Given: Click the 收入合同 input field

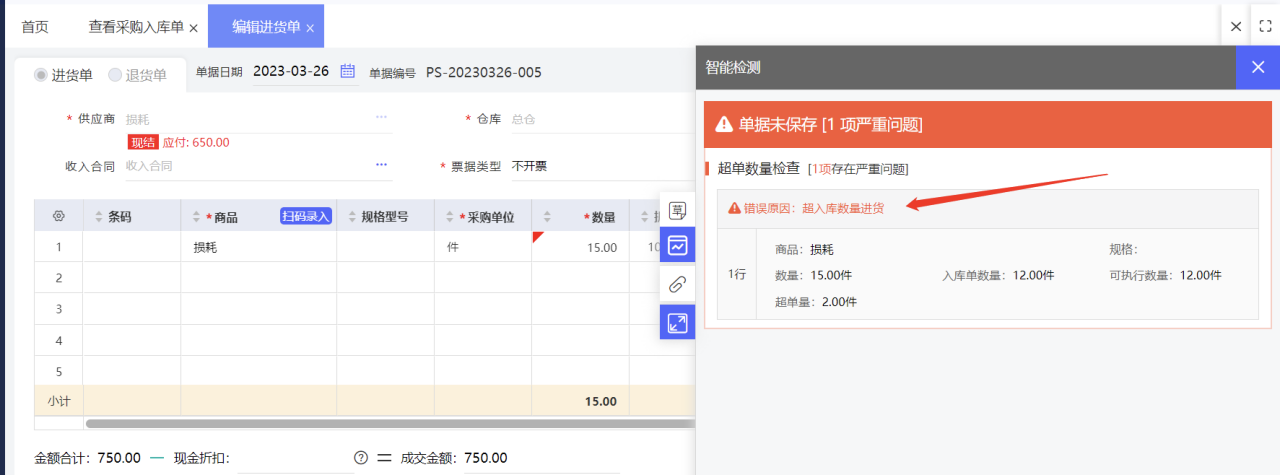Looking at the screenshot, I should point(248,166).
